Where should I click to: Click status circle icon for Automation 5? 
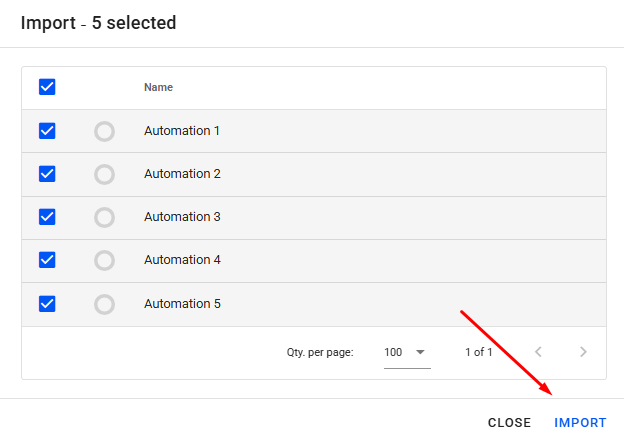(x=104, y=303)
